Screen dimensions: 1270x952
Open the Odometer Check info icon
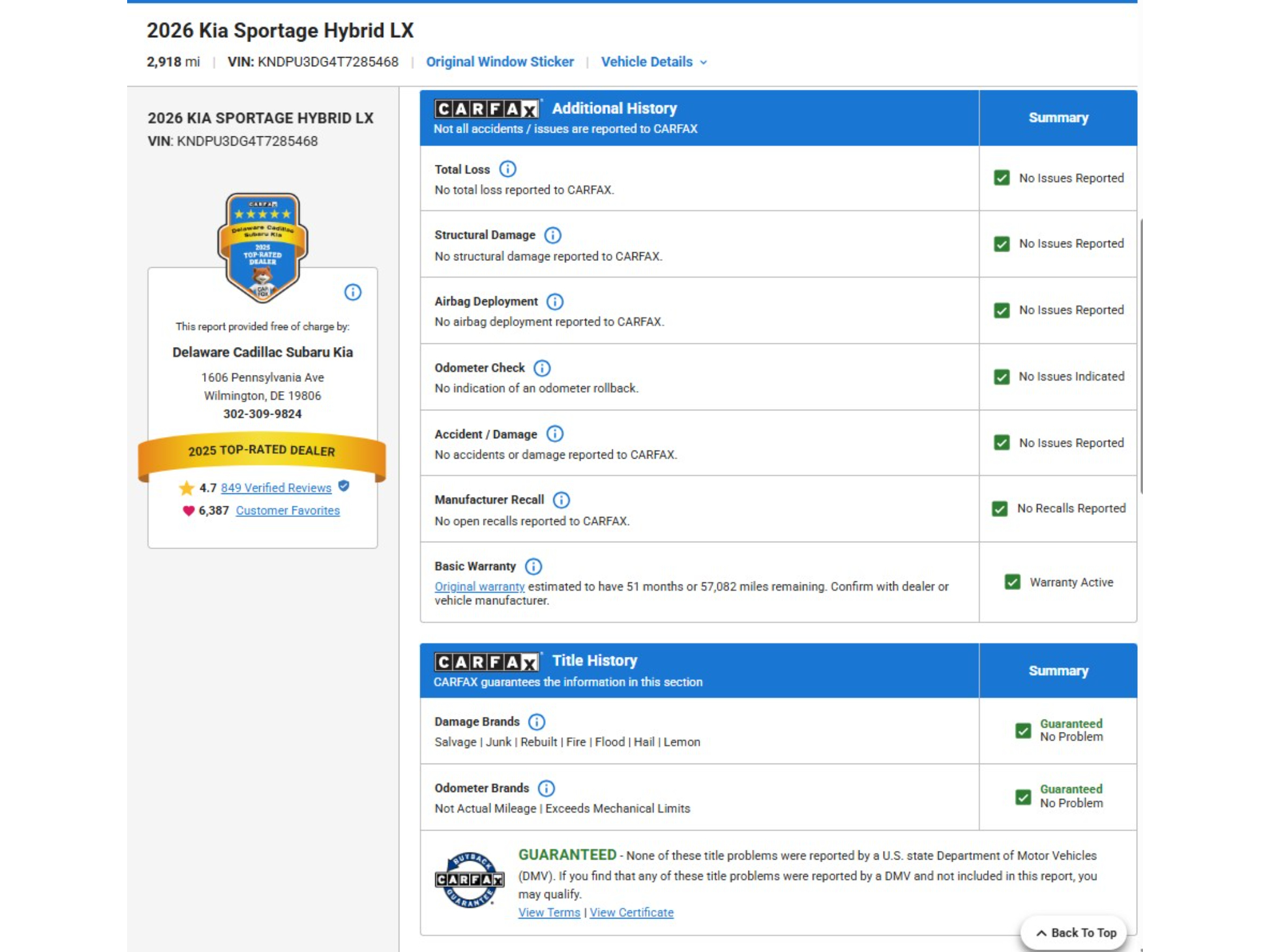pos(542,368)
